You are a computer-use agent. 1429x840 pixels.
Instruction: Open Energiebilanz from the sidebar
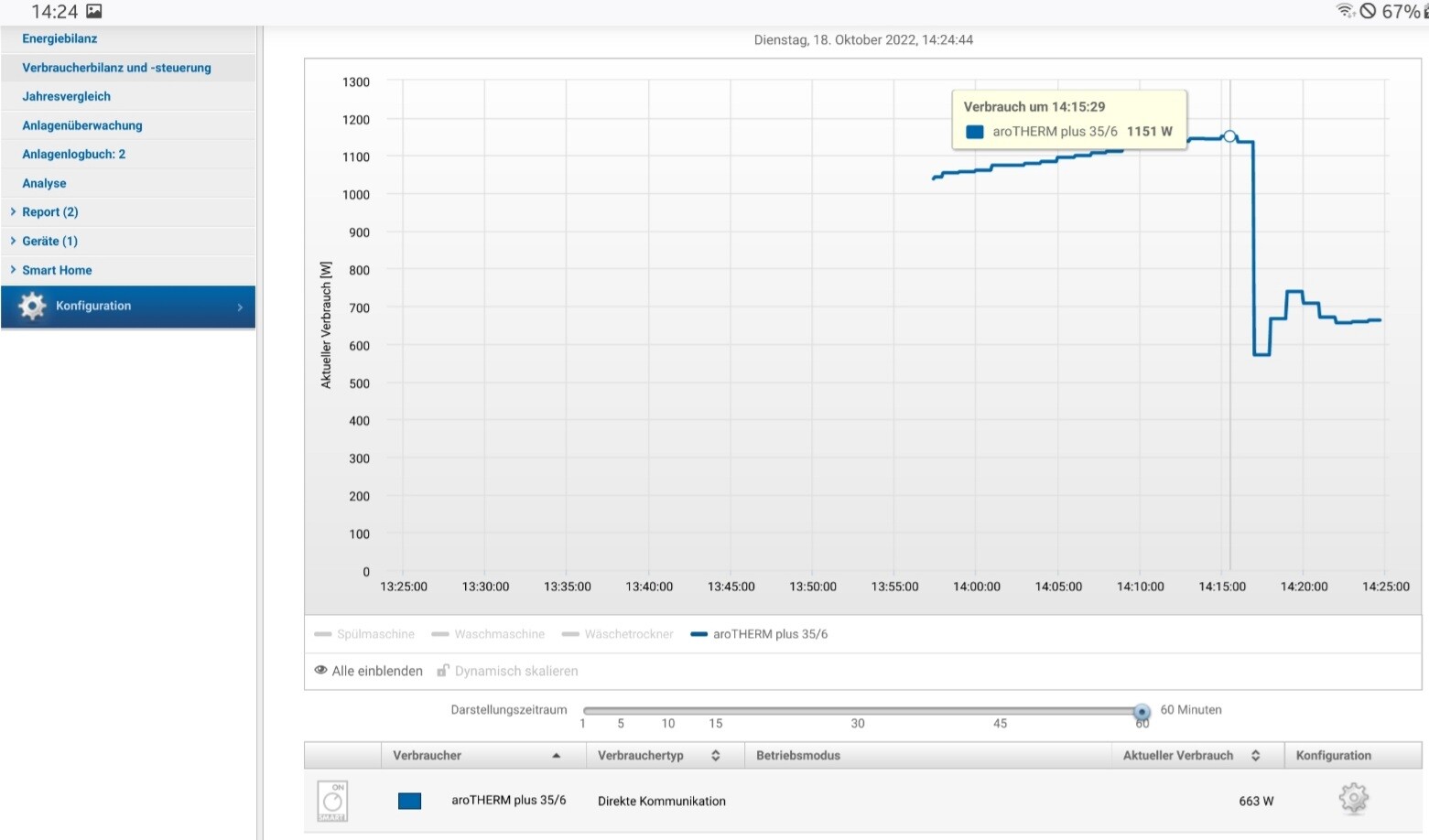pos(60,38)
